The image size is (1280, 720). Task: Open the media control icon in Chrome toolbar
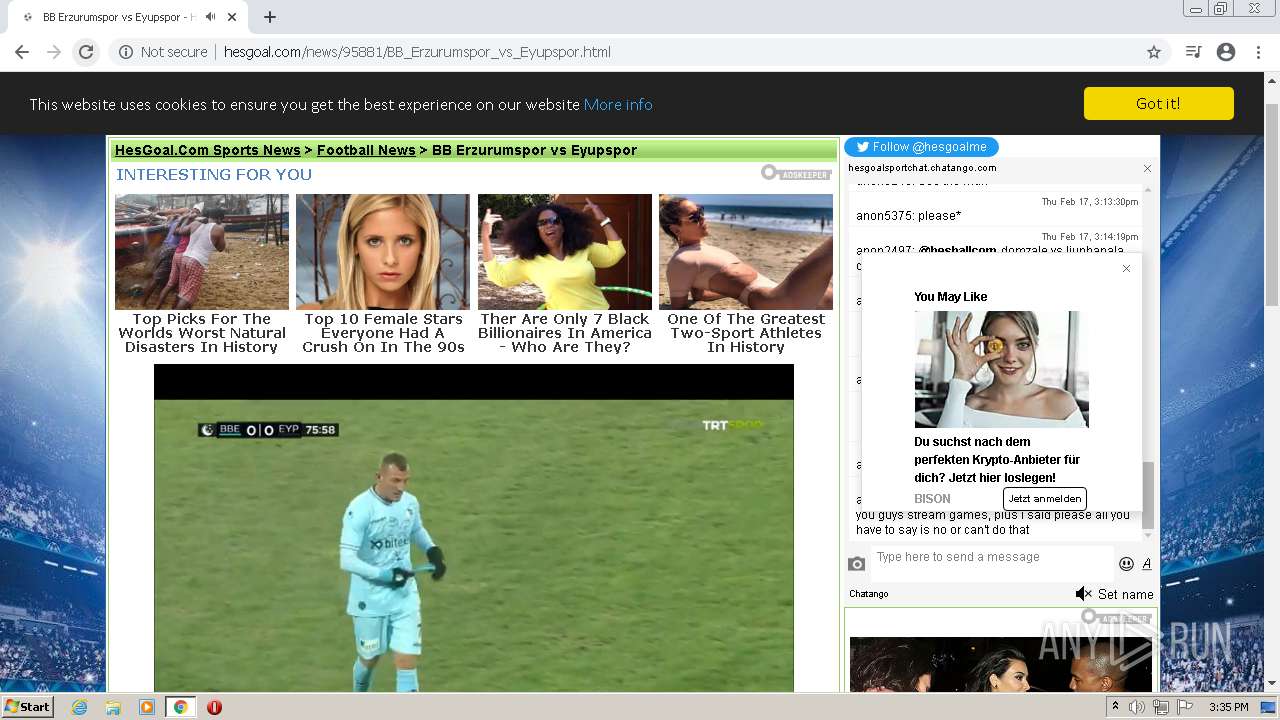pyautogui.click(x=1193, y=52)
